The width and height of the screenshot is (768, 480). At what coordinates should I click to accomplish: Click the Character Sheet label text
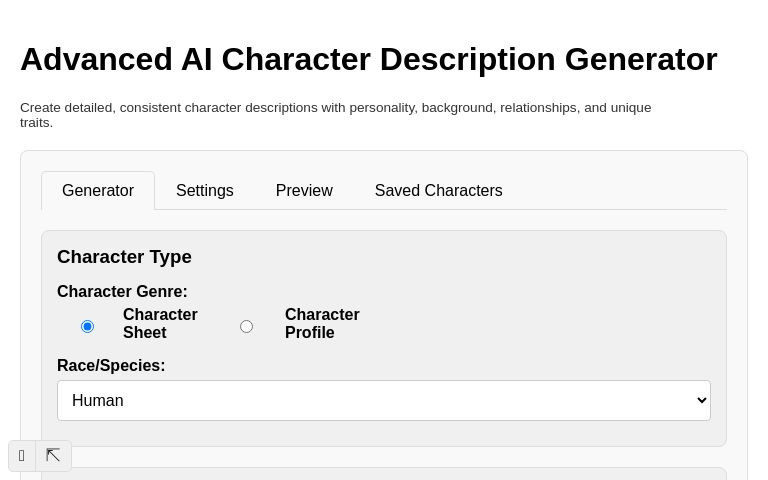pos(160,323)
